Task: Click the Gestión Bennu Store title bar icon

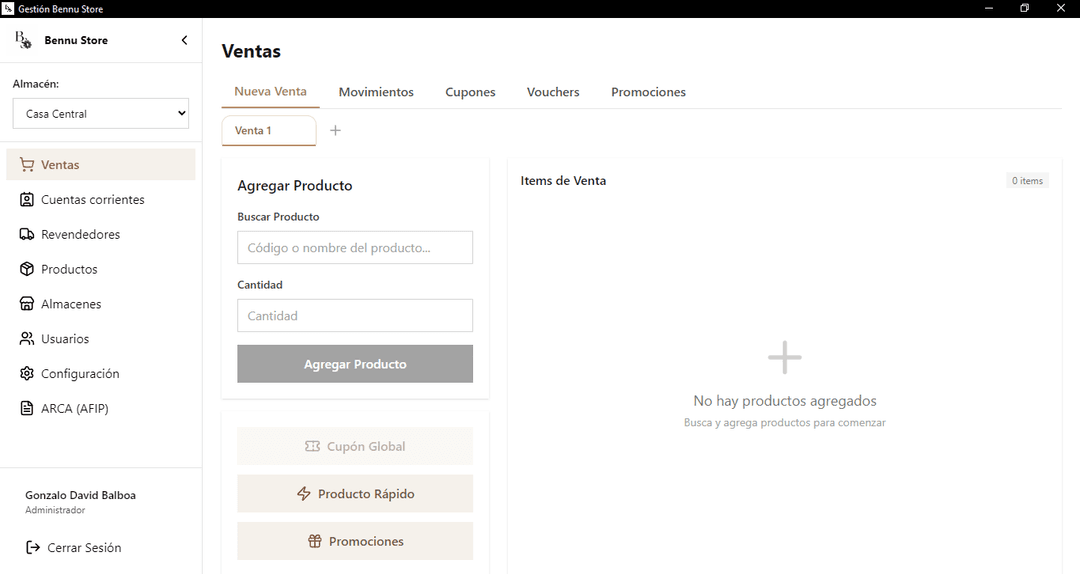Action: tap(8, 8)
